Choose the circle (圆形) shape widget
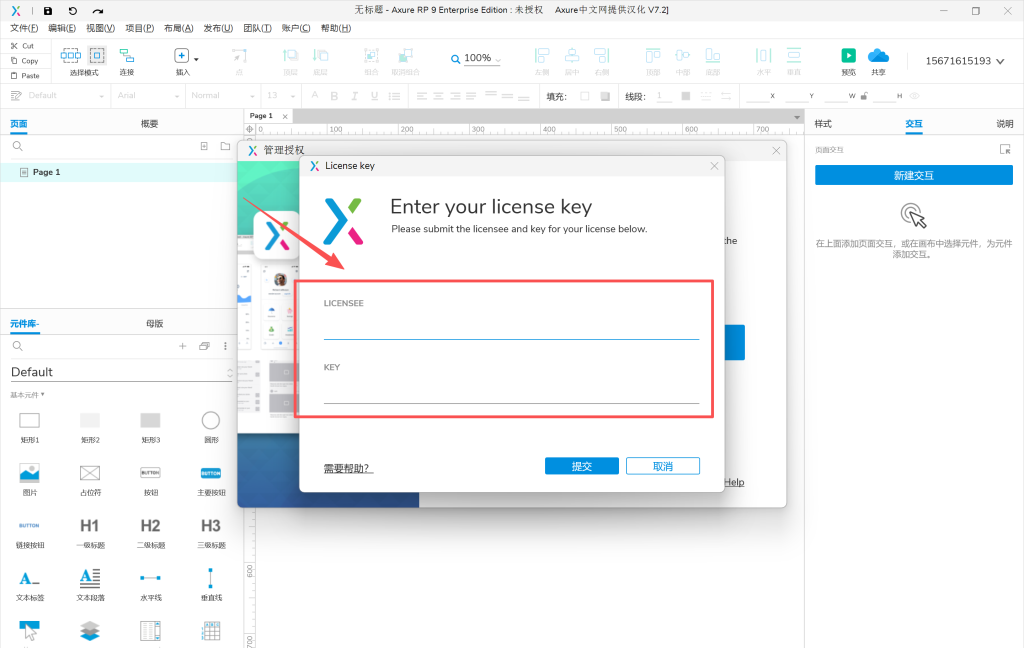 210,420
